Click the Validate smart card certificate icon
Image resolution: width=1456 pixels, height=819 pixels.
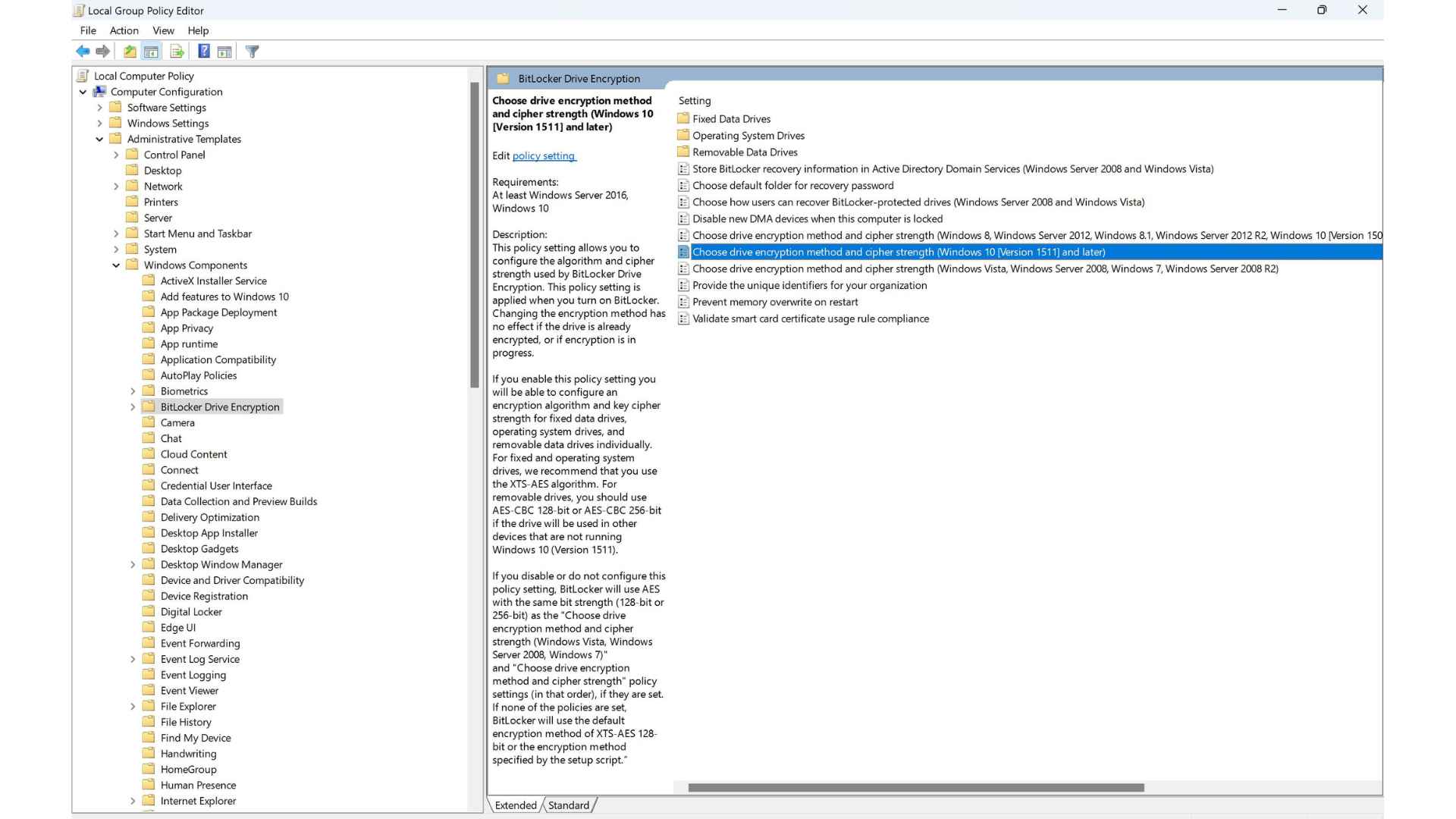[683, 318]
